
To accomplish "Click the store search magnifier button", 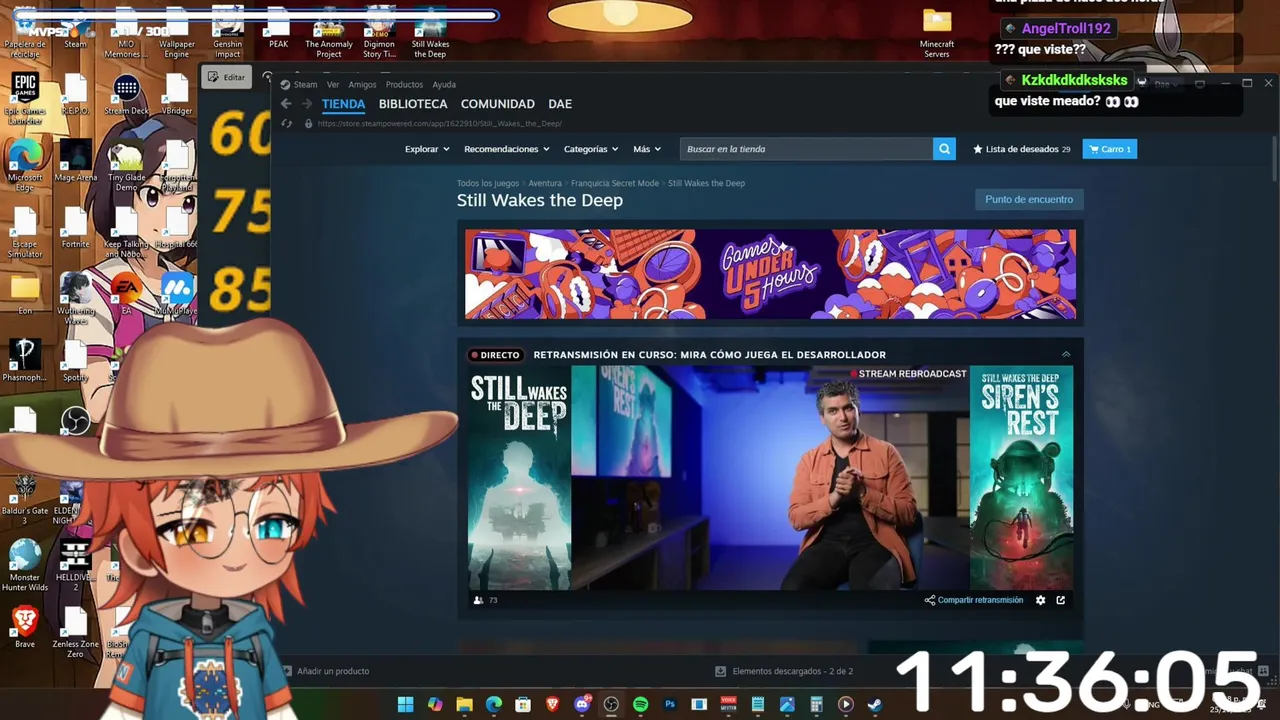I will coord(944,149).
